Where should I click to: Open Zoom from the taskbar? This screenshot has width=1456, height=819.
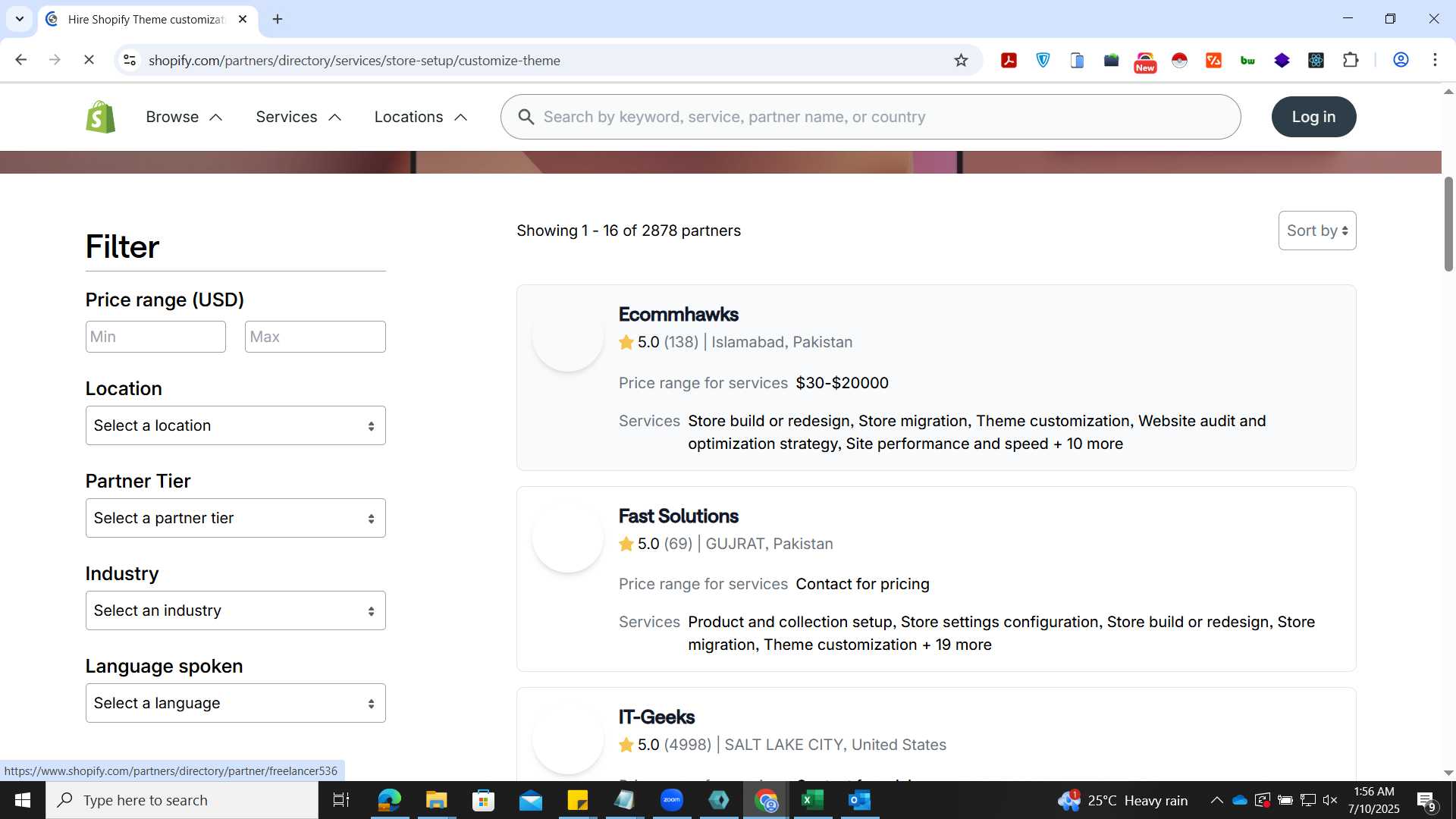click(x=672, y=800)
